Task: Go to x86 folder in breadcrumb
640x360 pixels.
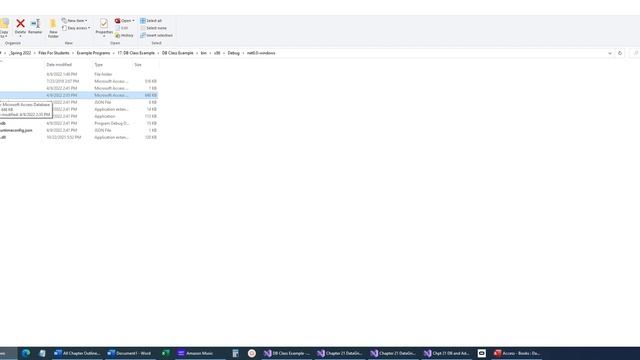Action: coord(217,53)
